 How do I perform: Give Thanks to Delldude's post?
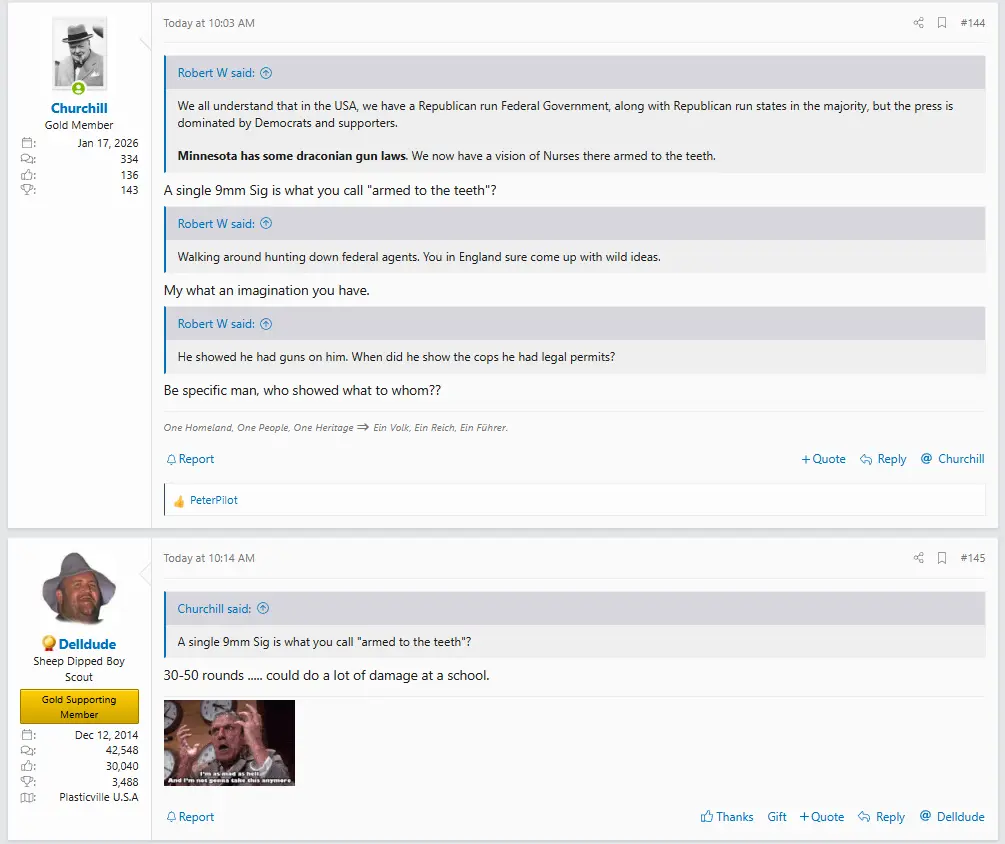click(x=727, y=816)
